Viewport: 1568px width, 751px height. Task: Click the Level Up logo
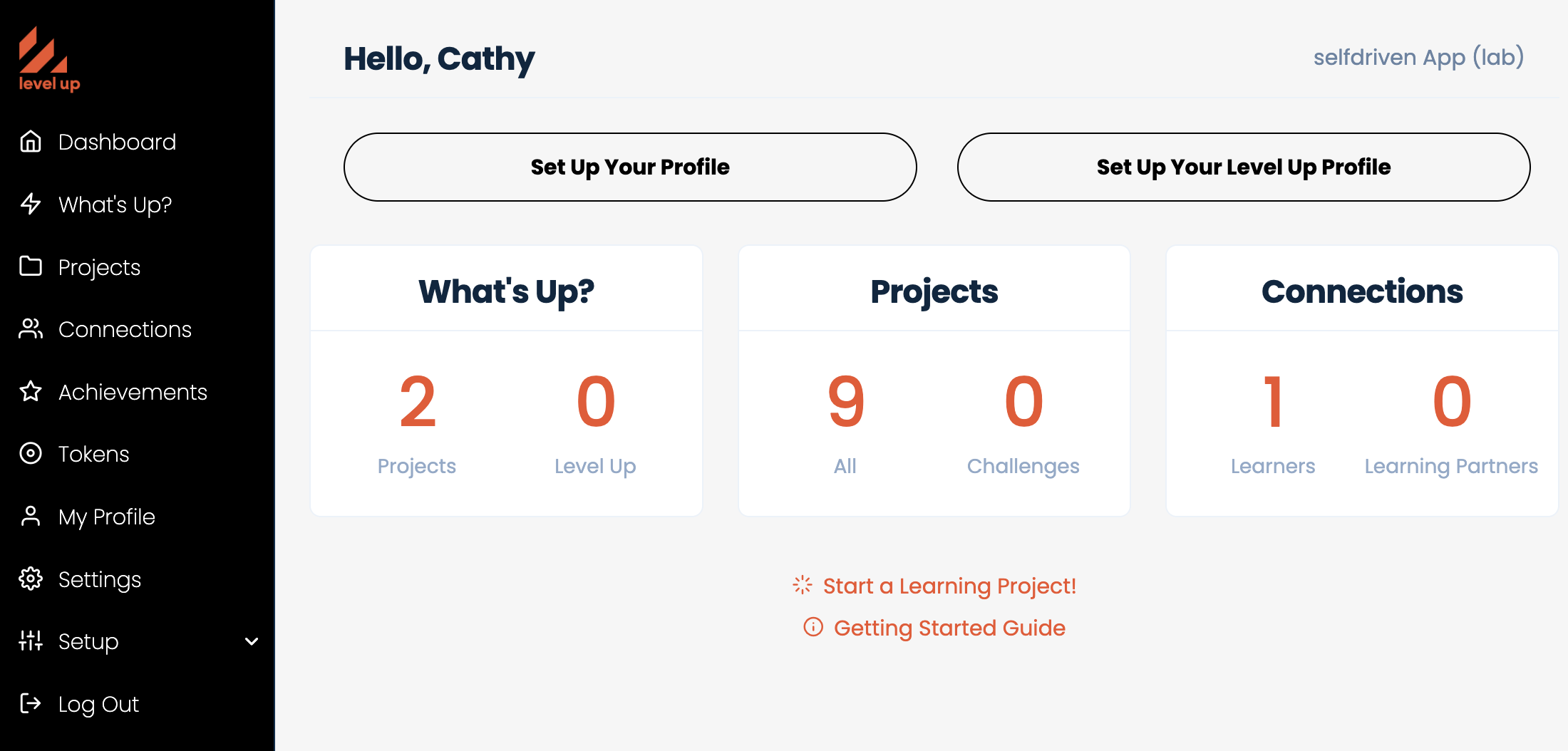tap(48, 60)
